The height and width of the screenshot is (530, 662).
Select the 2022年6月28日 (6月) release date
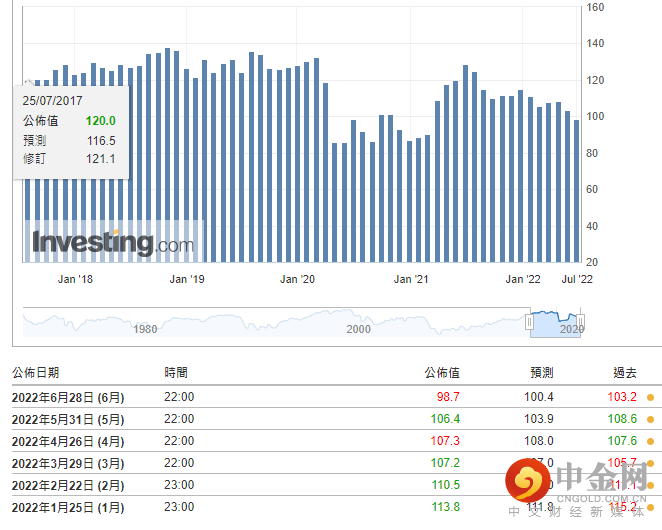click(x=66, y=397)
